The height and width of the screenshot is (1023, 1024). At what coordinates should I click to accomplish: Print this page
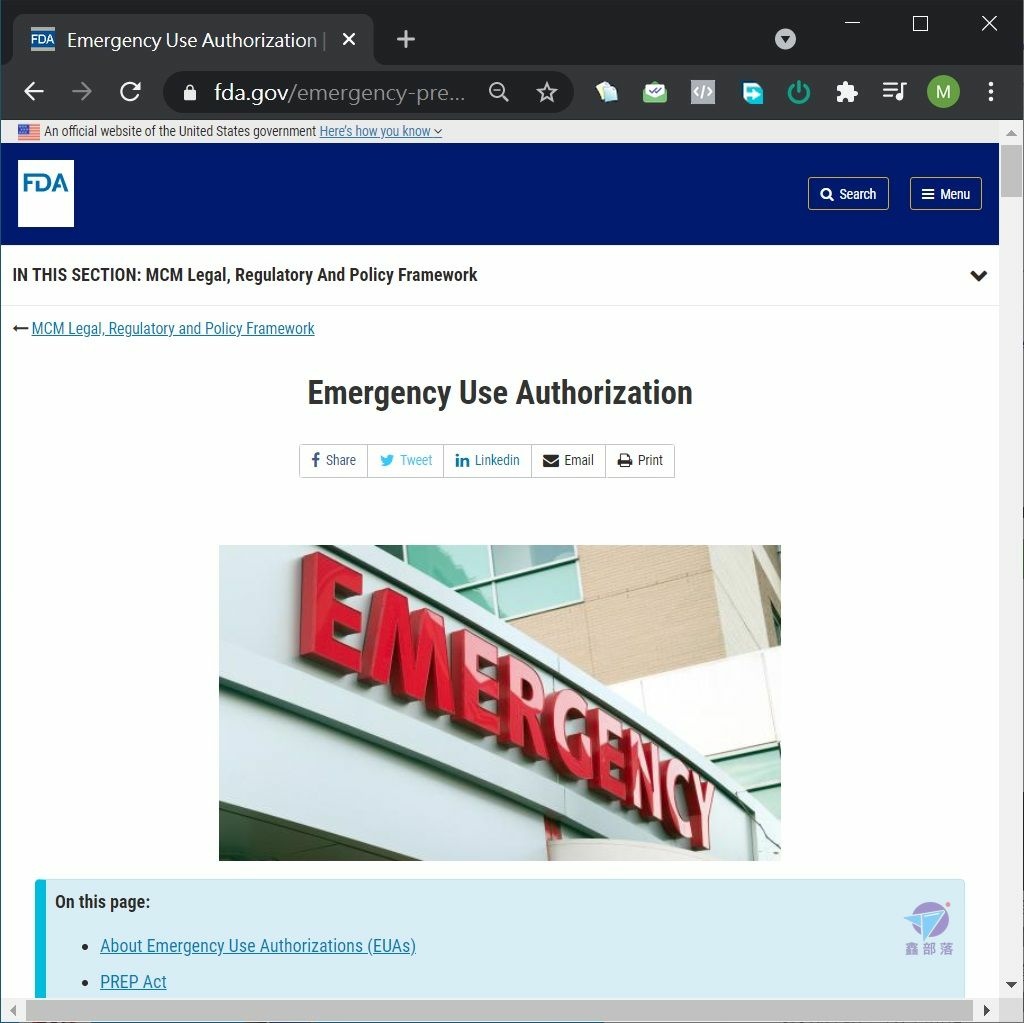[640, 461]
